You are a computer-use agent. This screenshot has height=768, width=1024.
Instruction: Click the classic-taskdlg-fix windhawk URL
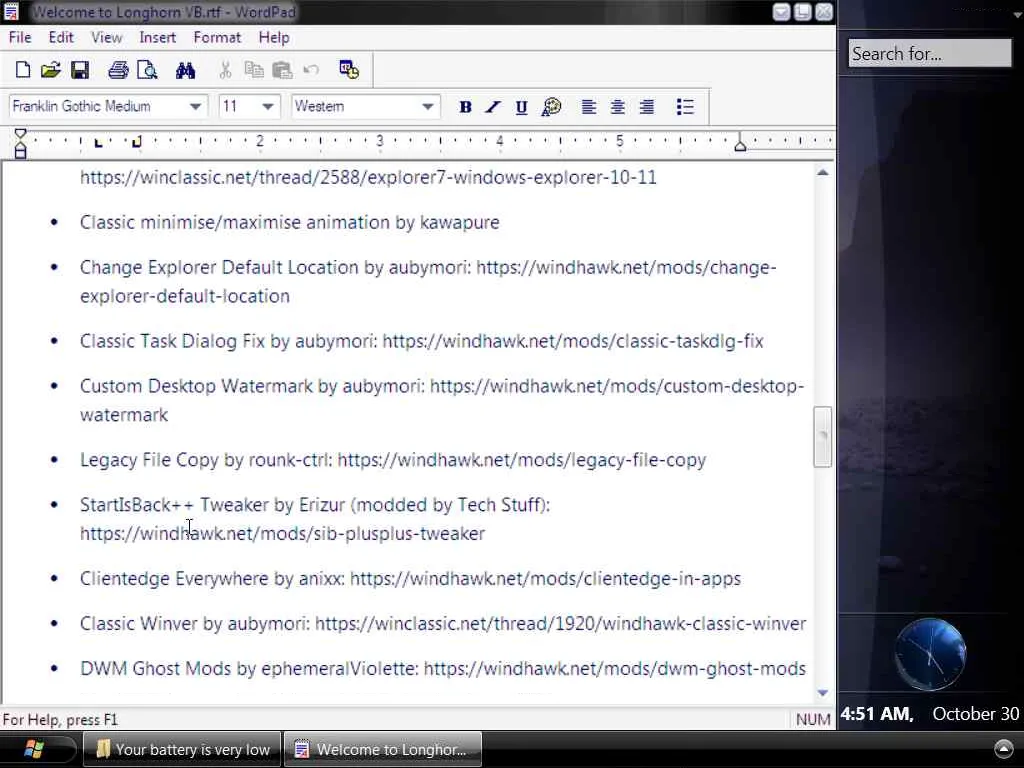coord(573,342)
